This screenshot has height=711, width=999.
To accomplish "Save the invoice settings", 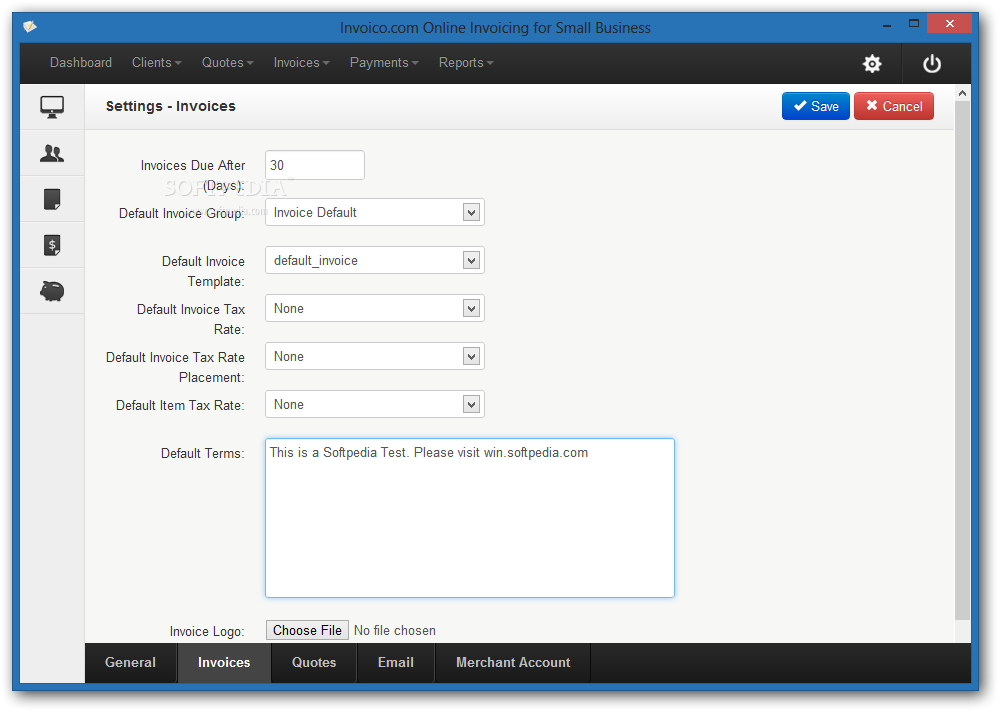I will (816, 106).
